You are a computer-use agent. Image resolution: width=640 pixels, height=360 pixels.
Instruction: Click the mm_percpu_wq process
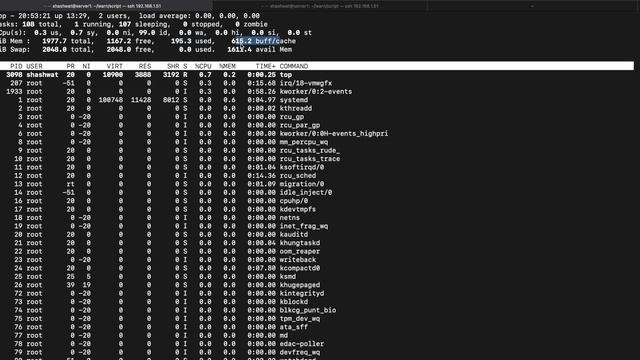(304, 142)
